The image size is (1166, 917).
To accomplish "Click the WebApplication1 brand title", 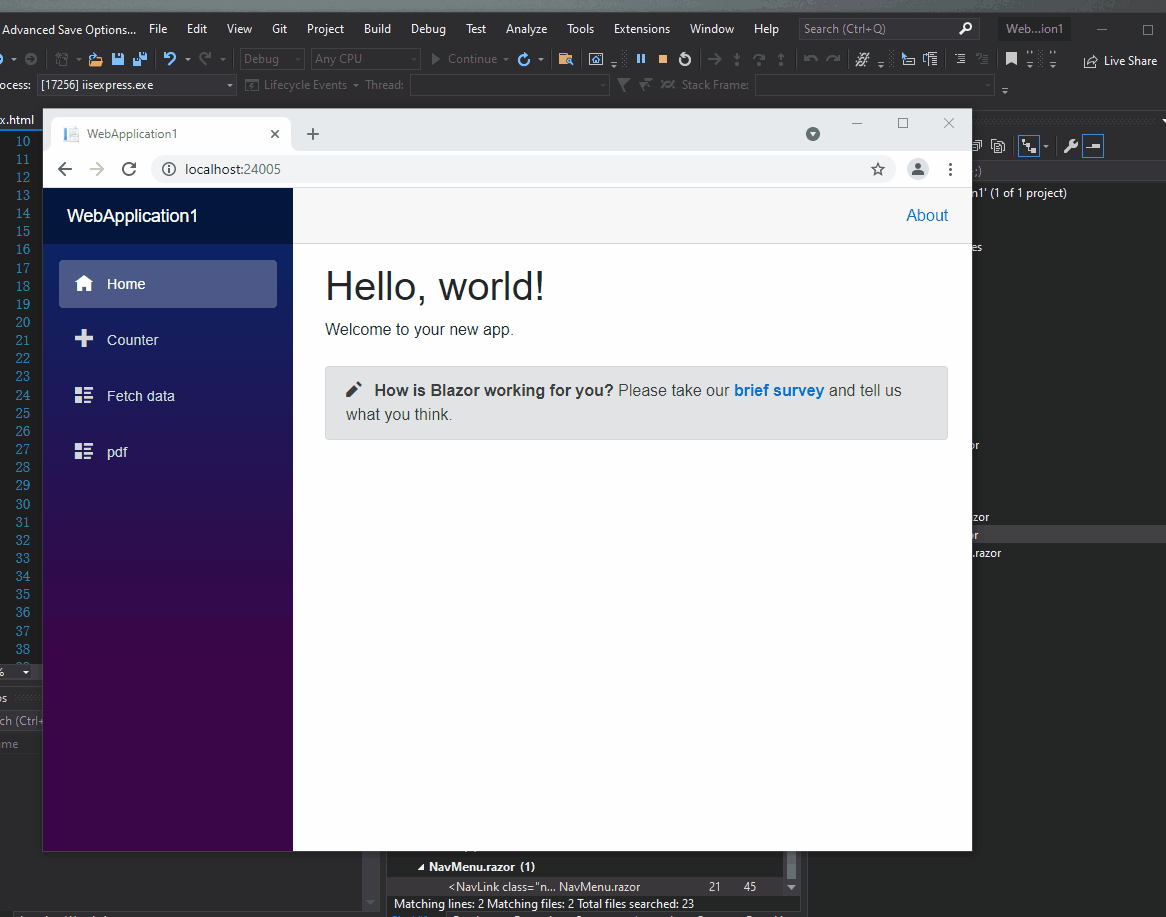I will [132, 216].
